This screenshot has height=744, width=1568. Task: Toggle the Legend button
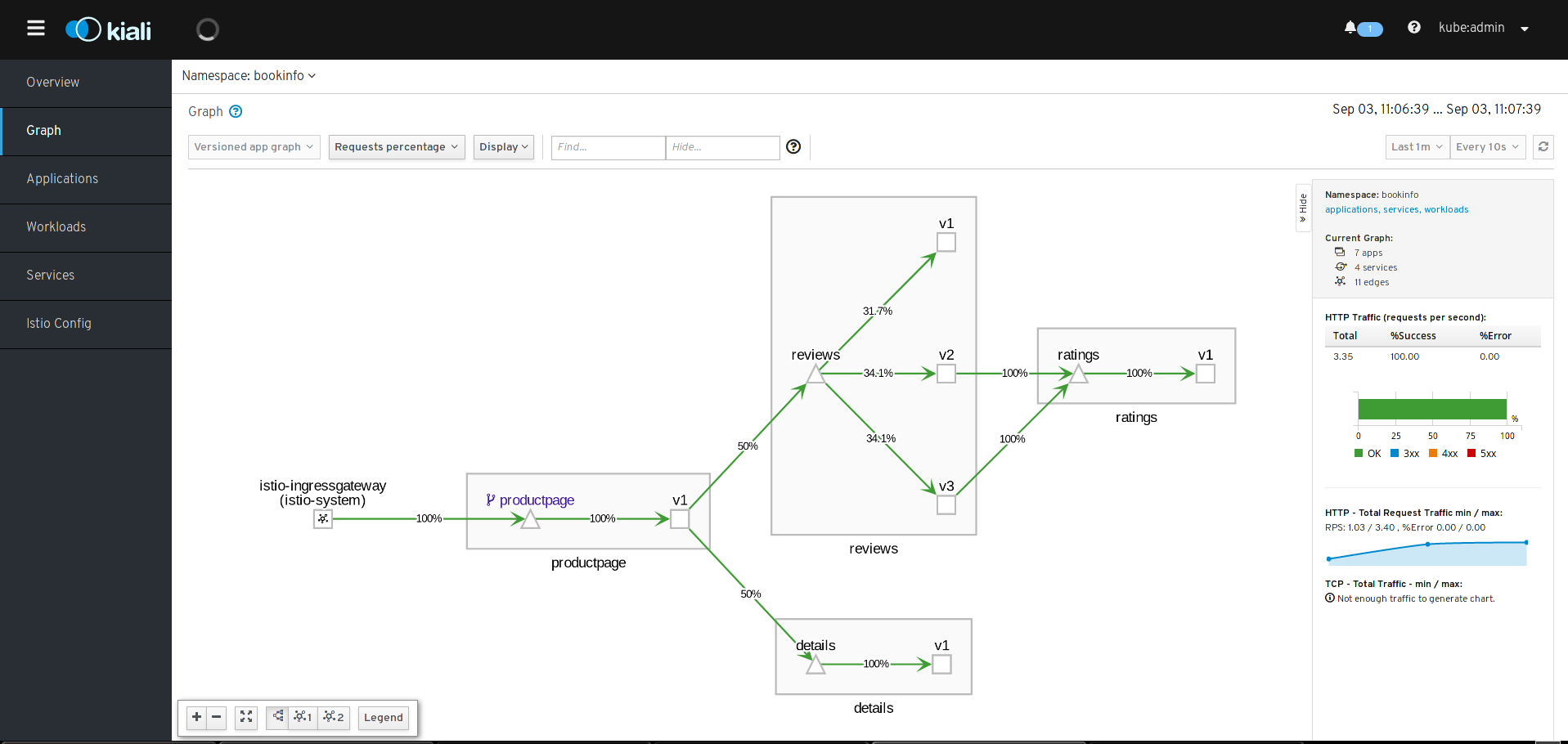click(x=384, y=718)
